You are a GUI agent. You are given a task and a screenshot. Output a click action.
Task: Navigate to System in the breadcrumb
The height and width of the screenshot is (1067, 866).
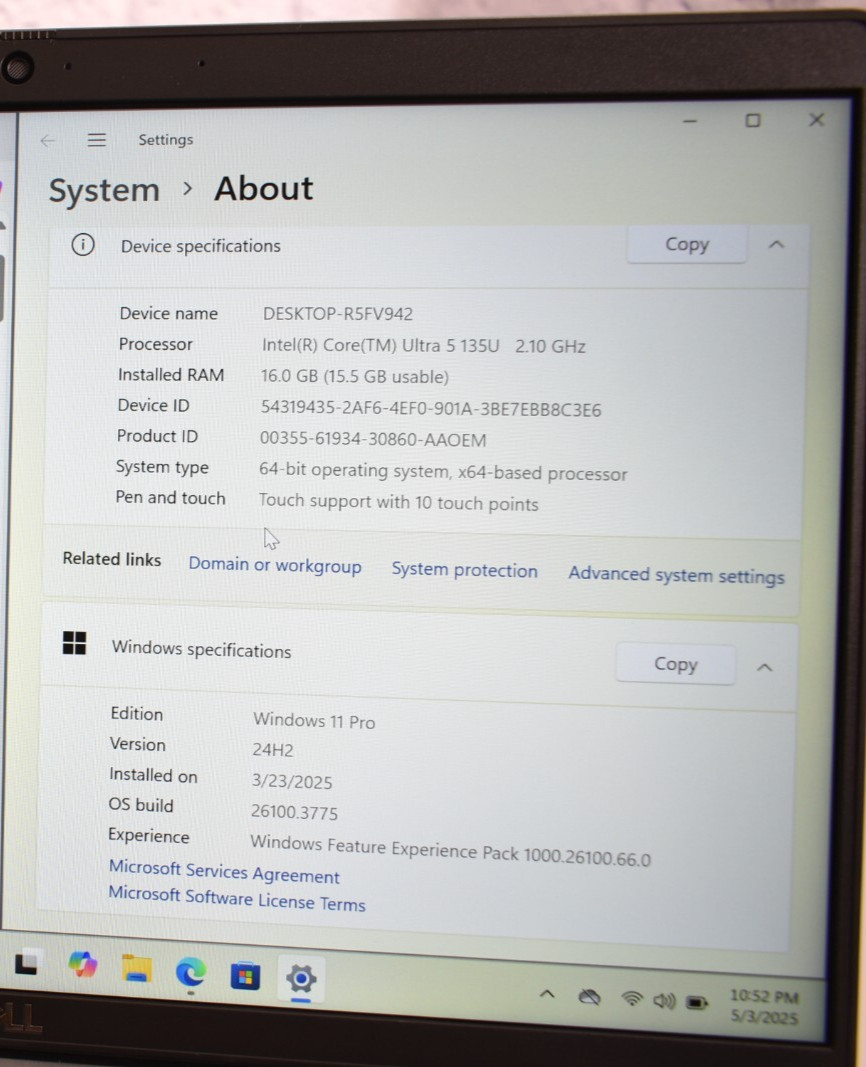coord(104,190)
